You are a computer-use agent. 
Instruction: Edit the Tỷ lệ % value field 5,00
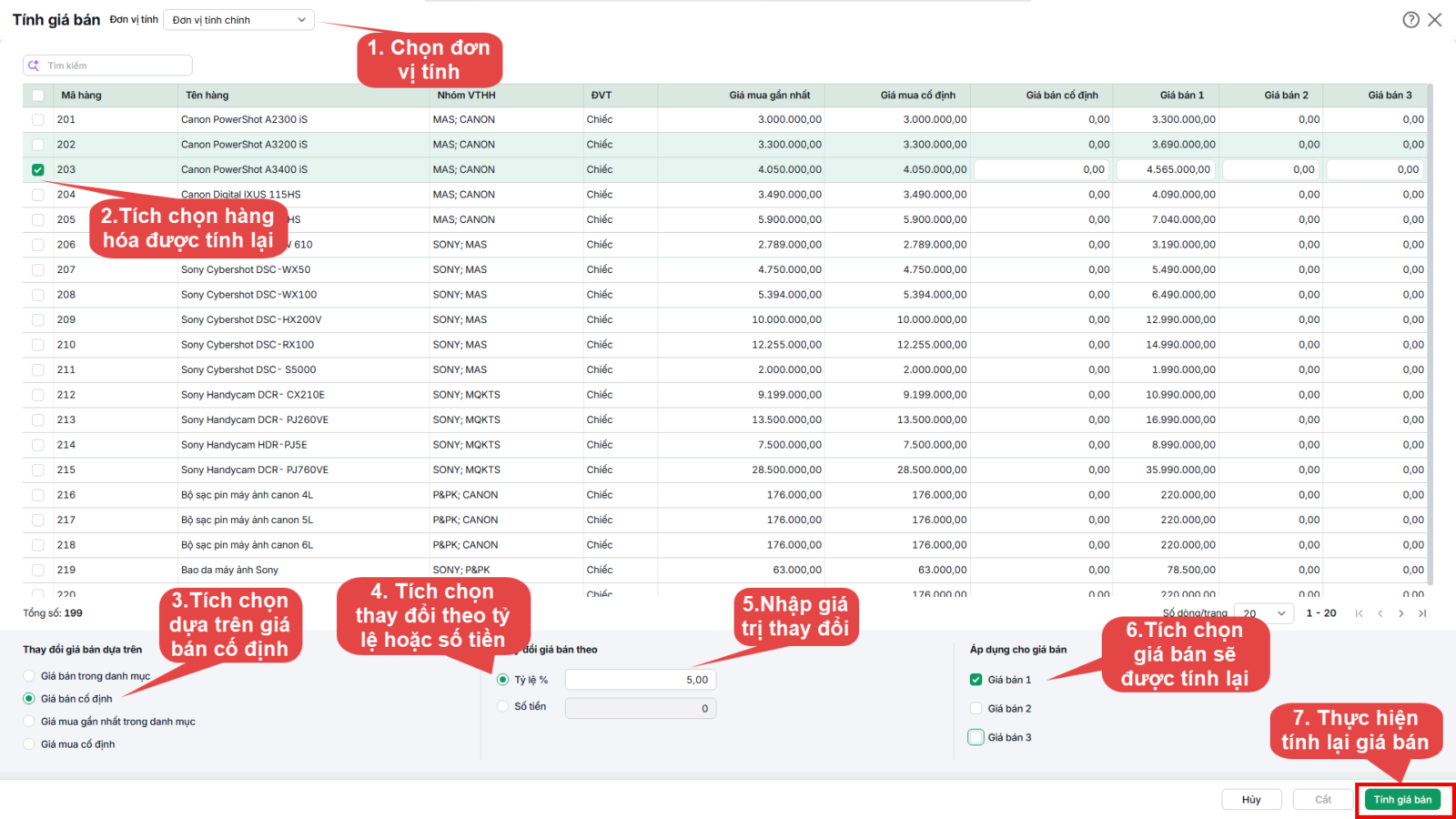coord(641,680)
